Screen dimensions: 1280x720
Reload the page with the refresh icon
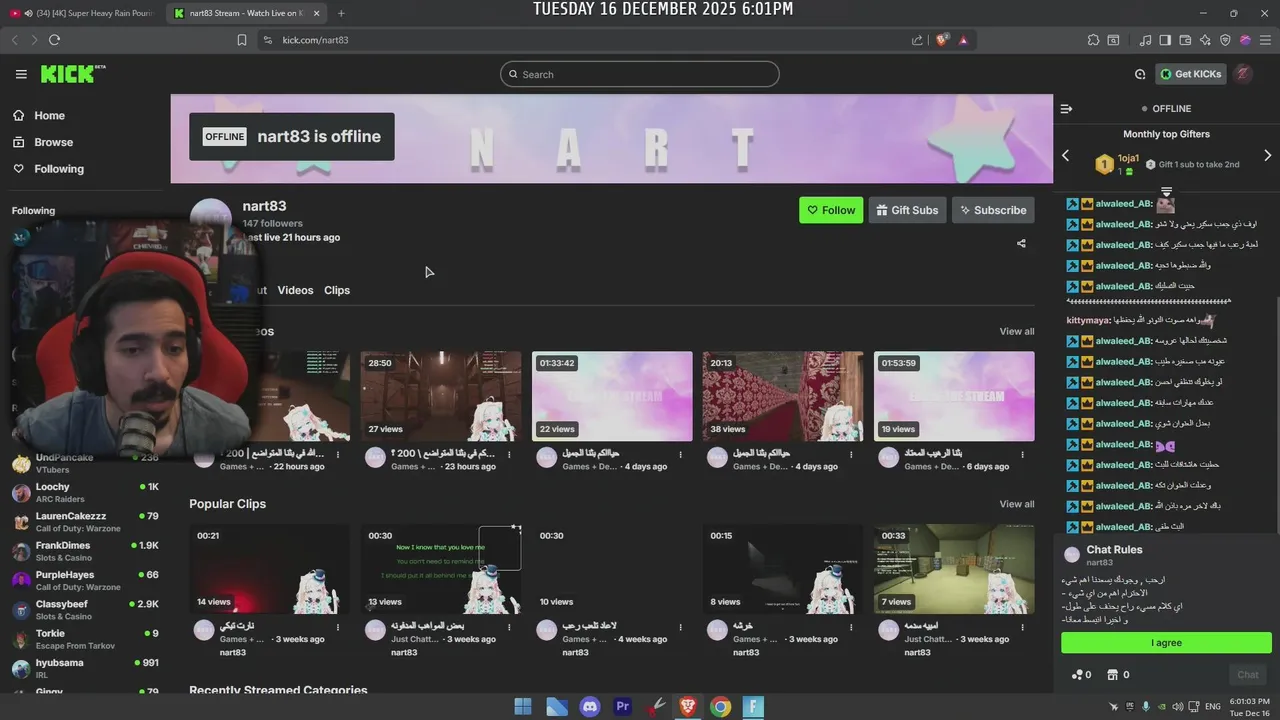(x=54, y=40)
